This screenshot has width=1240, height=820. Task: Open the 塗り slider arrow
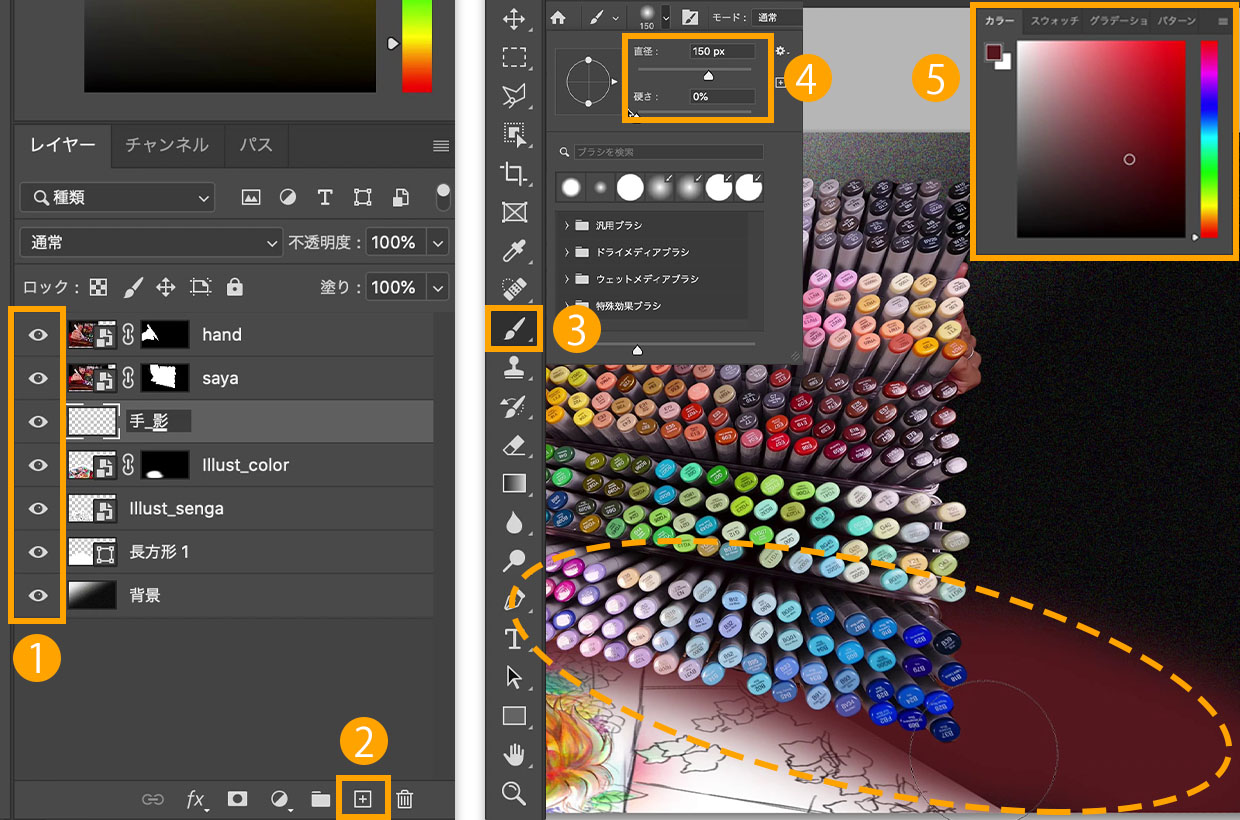coord(438,287)
